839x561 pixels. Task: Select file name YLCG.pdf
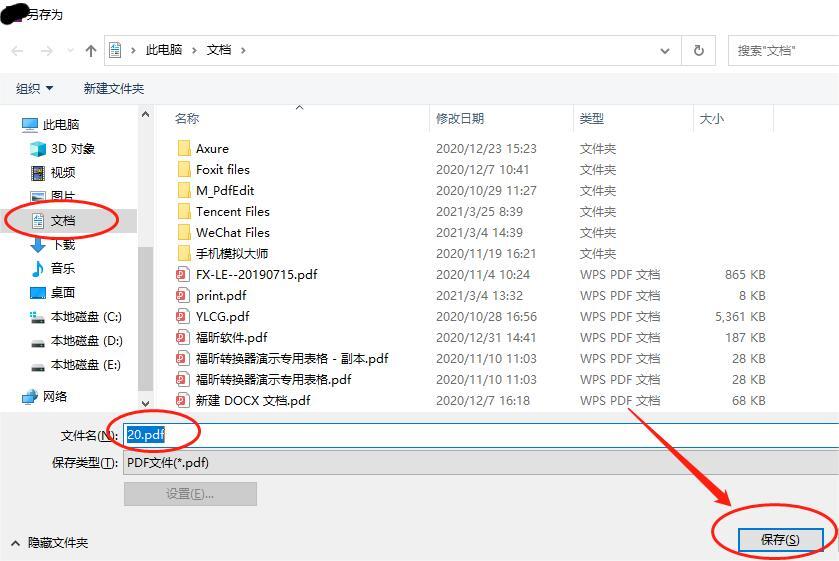[x=223, y=316]
